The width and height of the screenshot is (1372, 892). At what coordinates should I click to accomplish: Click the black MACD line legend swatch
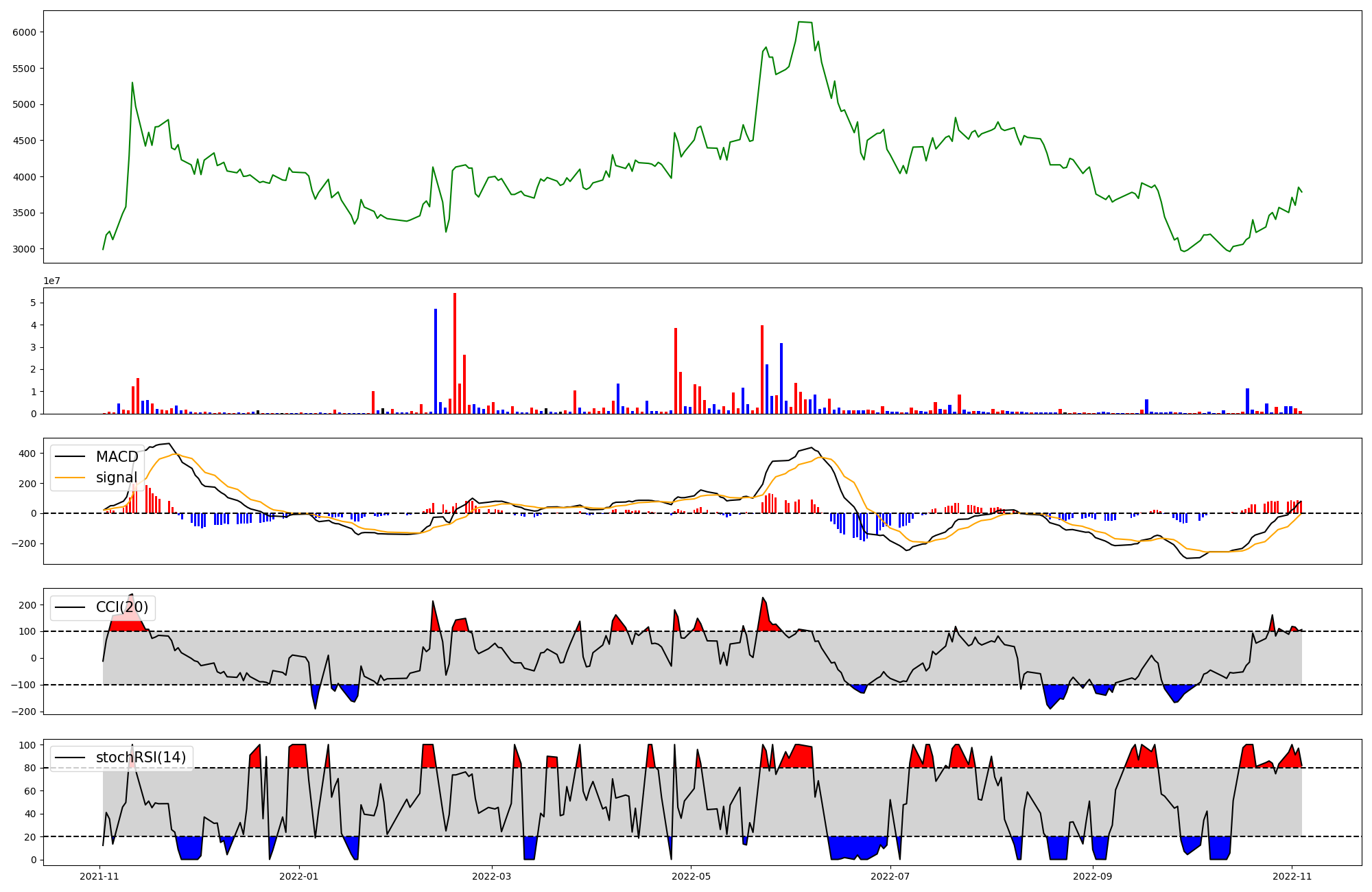click(69, 457)
